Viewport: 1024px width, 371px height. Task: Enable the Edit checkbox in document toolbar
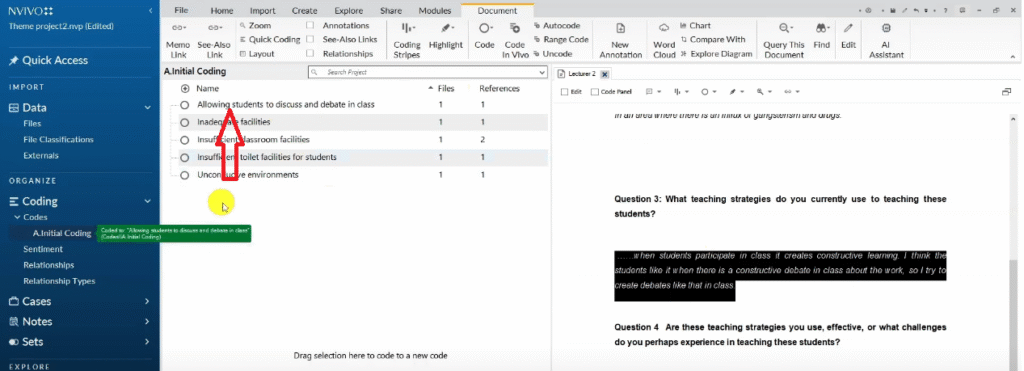[x=564, y=92]
